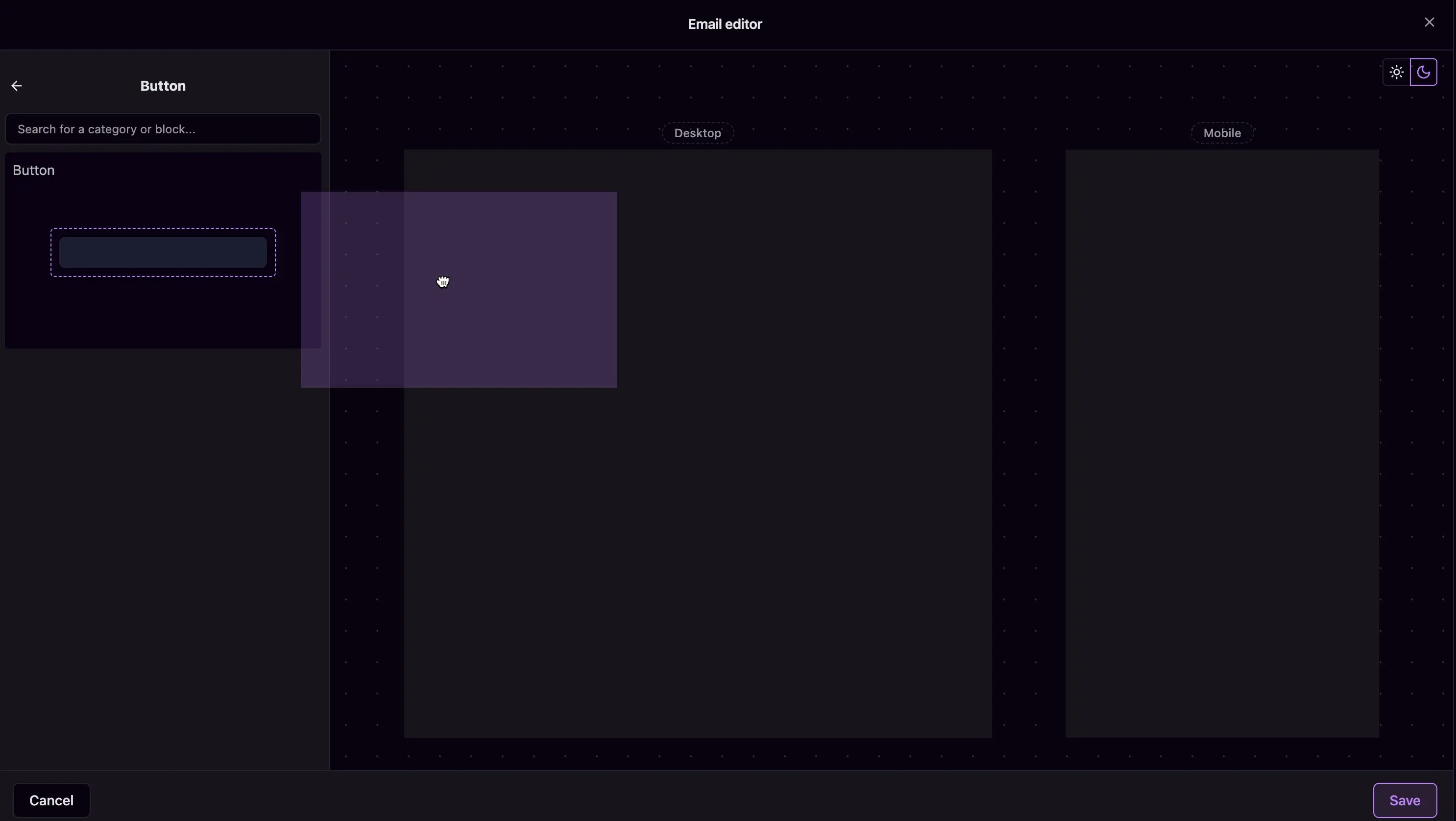Select the dark mode moon icon
The width and height of the screenshot is (1456, 821).
tap(1423, 73)
